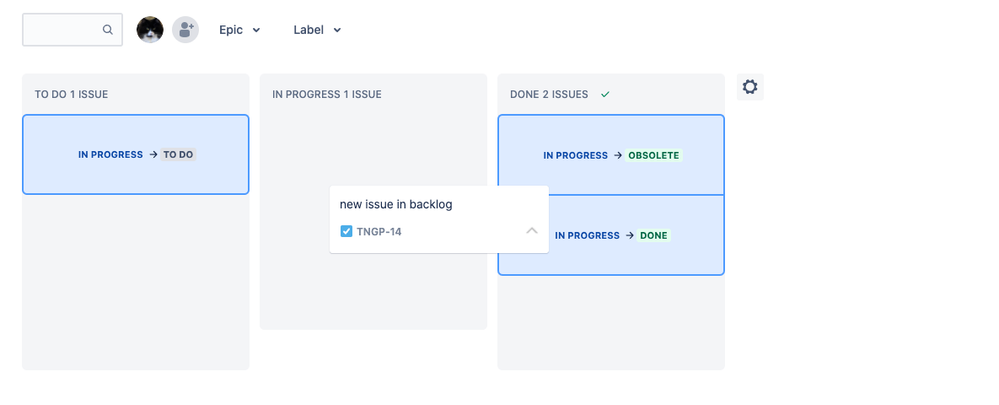999x405 pixels.
Task: Click the arrow in In Progress to To Do
Action: click(x=153, y=155)
